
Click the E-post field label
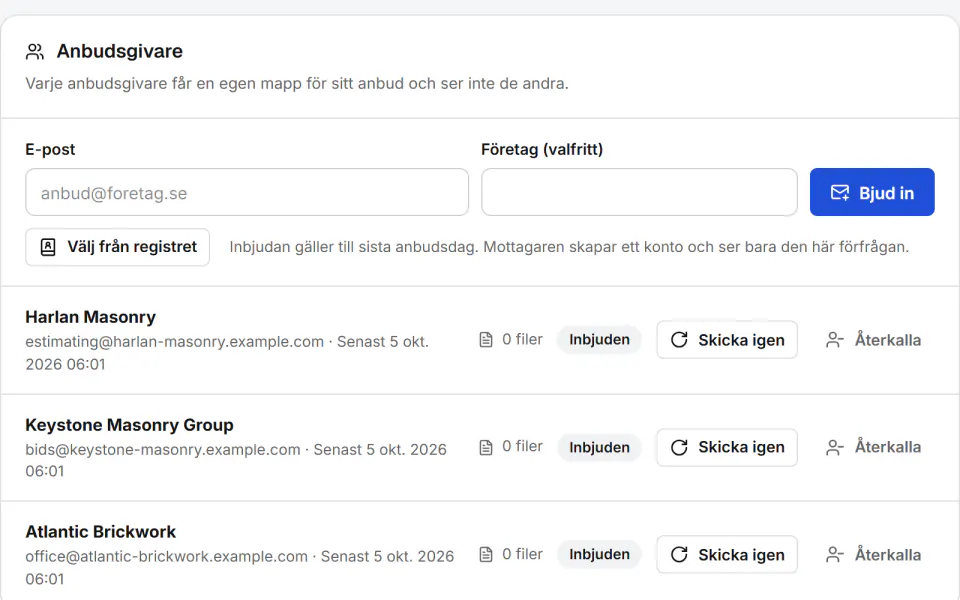50,149
